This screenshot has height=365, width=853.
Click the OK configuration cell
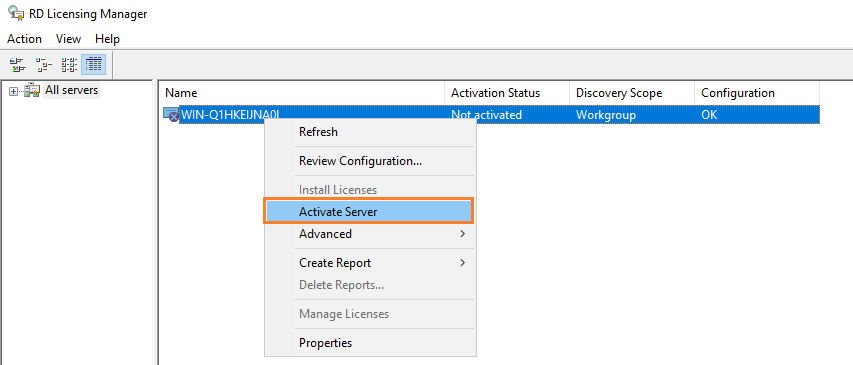click(709, 115)
